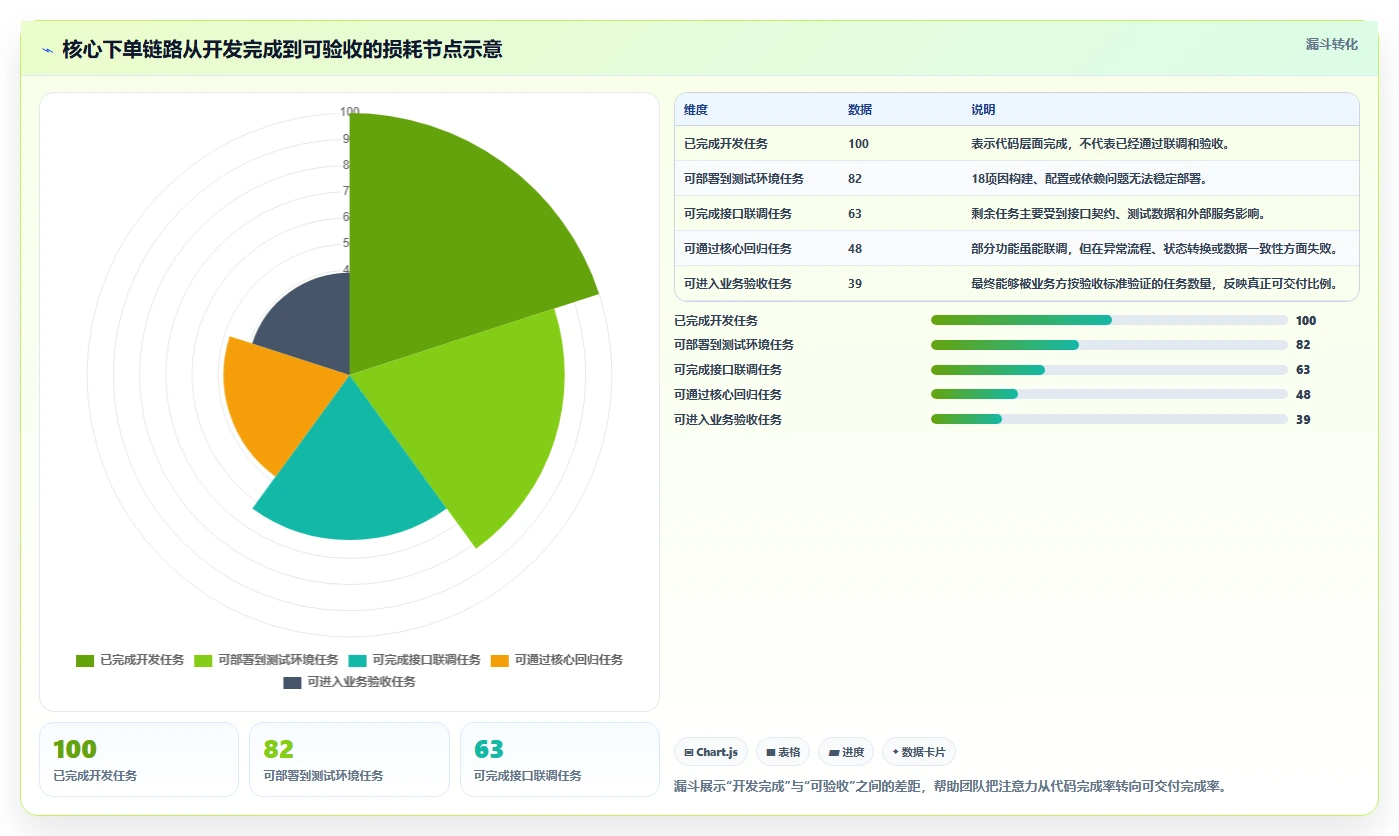Screen dimensions: 1399x836
Task: Select the orange polar chart segment
Action: pyautogui.click(x=275, y=400)
